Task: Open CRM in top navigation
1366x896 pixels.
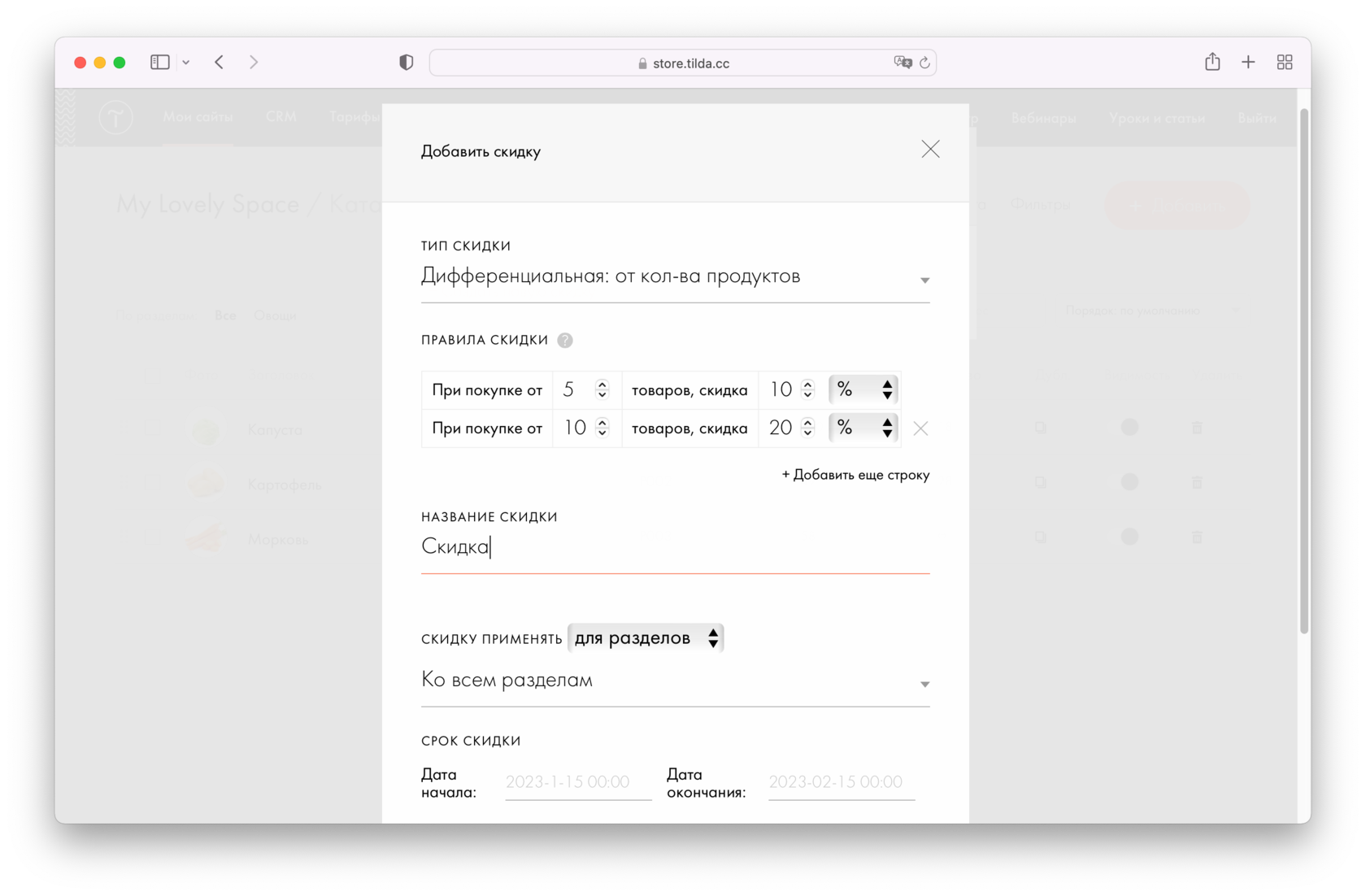Action: coord(281,117)
